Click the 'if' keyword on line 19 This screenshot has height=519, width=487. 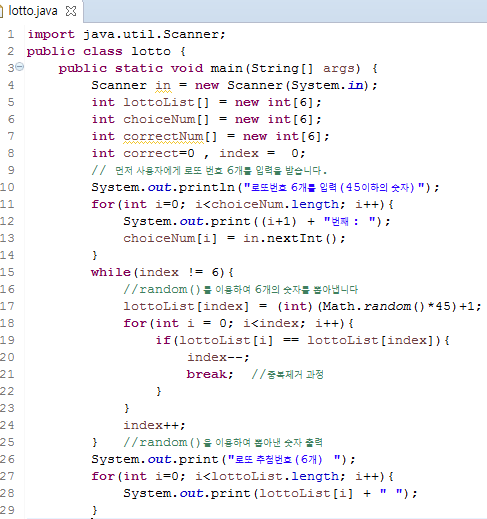(163, 340)
